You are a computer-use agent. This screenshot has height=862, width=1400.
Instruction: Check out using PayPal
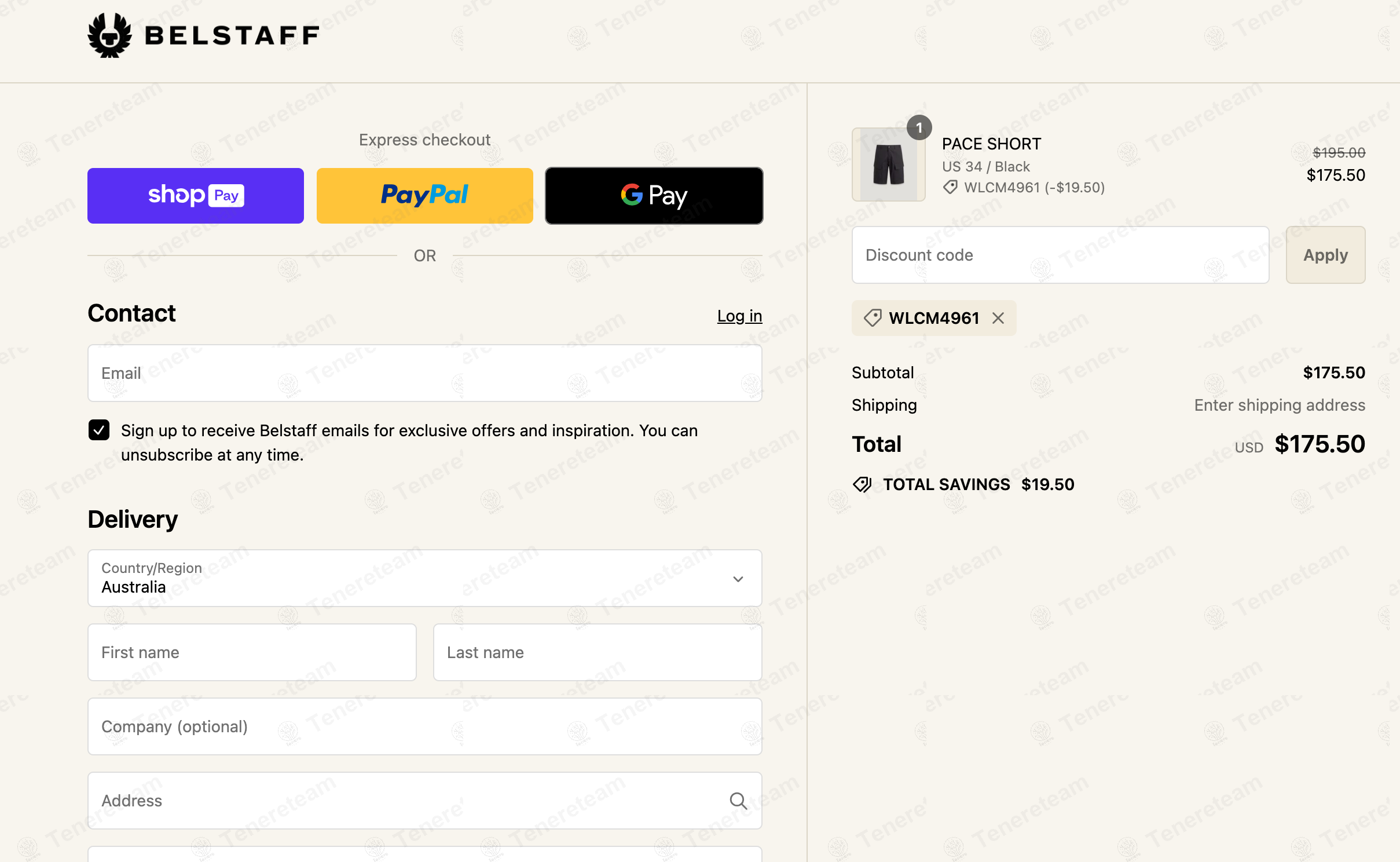coord(424,196)
